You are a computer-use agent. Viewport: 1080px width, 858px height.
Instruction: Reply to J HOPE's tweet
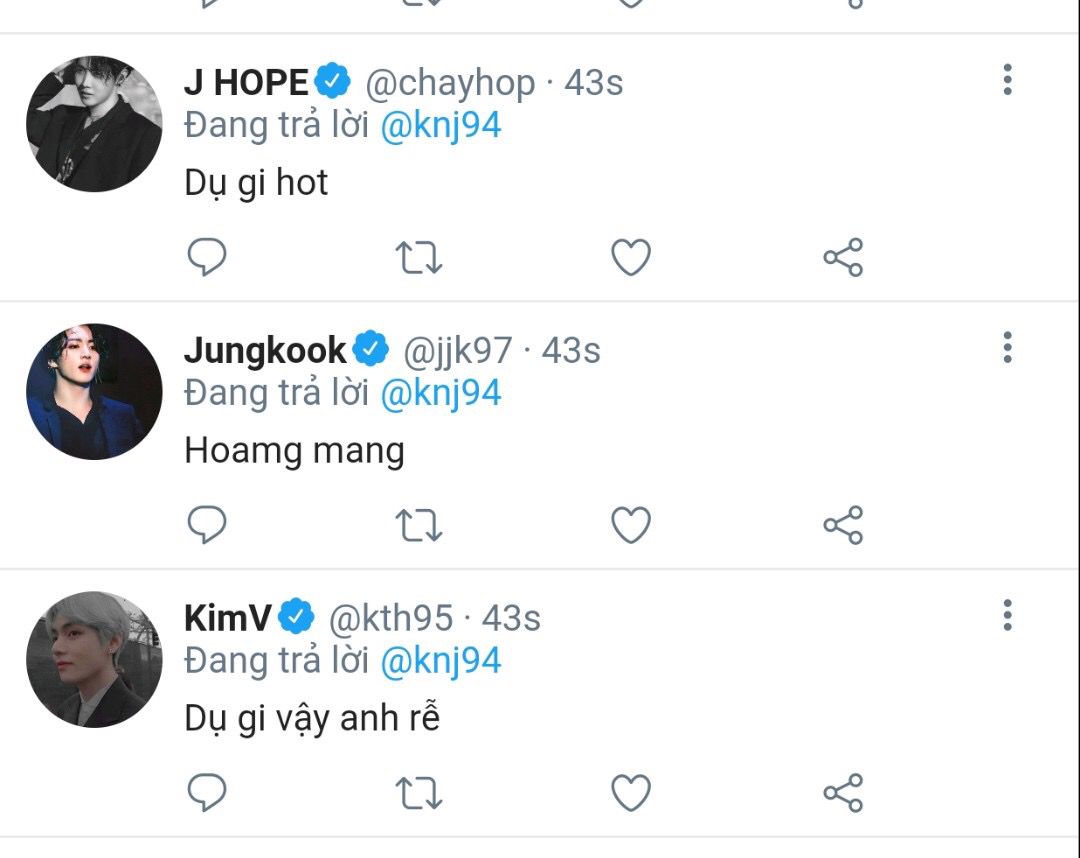tap(207, 257)
